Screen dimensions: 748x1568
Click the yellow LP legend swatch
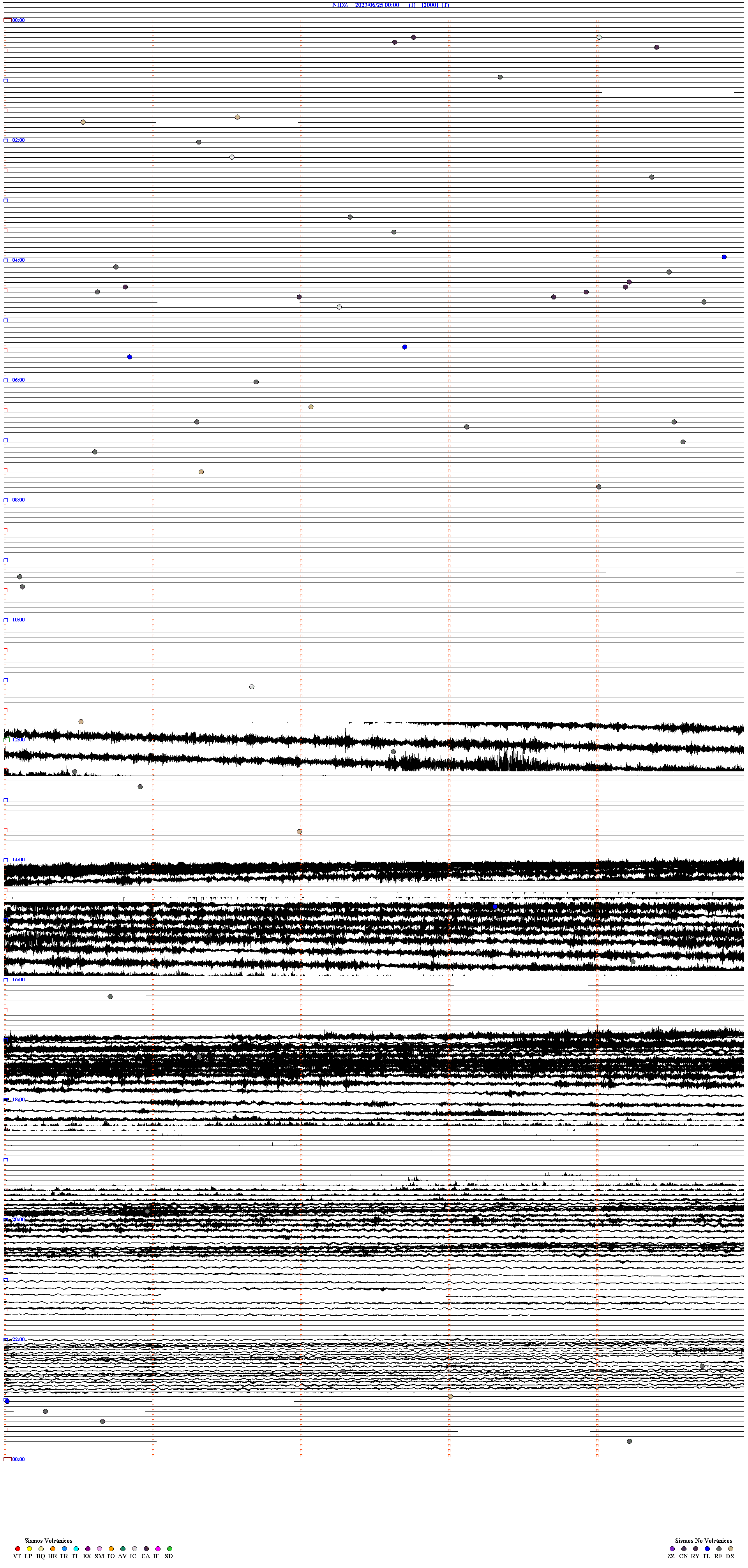(29, 1549)
